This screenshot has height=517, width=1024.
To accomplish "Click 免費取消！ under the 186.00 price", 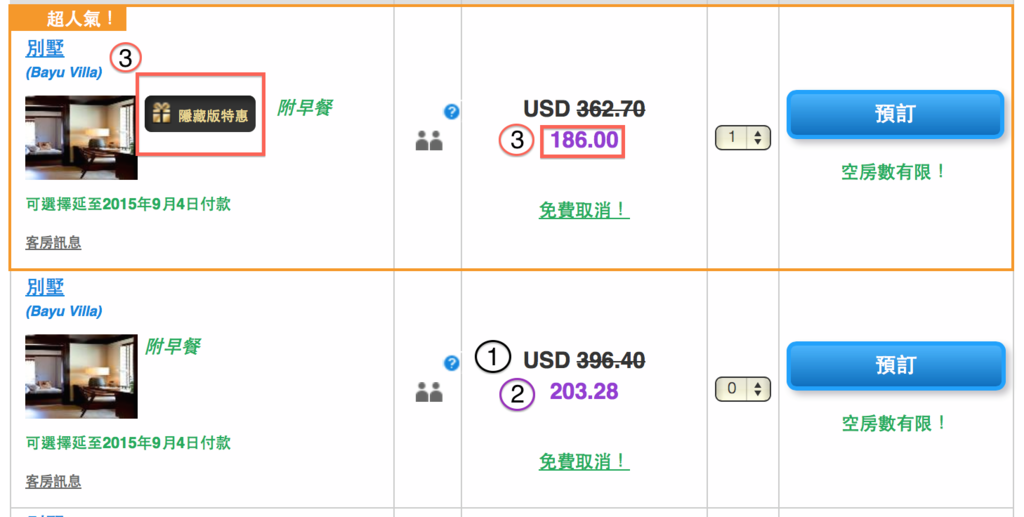I will point(584,211).
